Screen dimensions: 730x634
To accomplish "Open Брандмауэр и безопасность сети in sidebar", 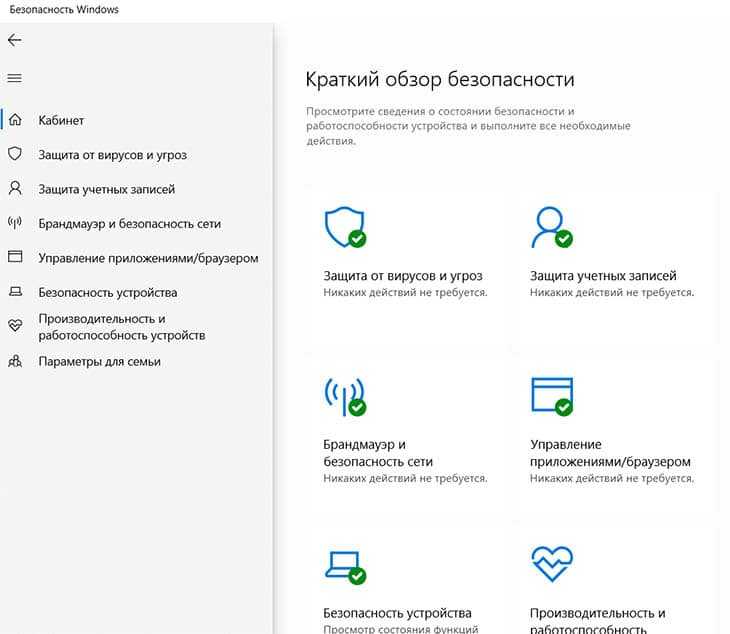I will (129, 224).
